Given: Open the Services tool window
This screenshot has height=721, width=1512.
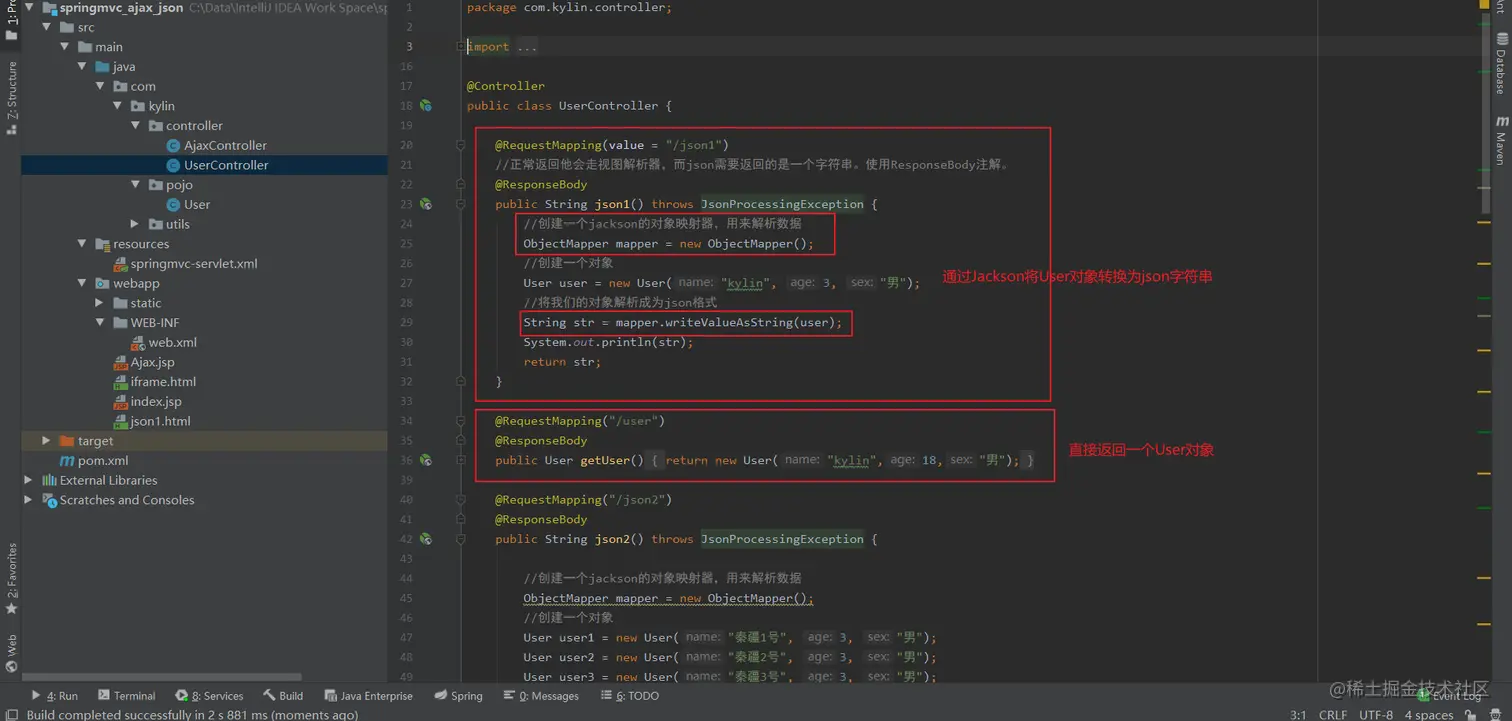Looking at the screenshot, I should click(209, 696).
